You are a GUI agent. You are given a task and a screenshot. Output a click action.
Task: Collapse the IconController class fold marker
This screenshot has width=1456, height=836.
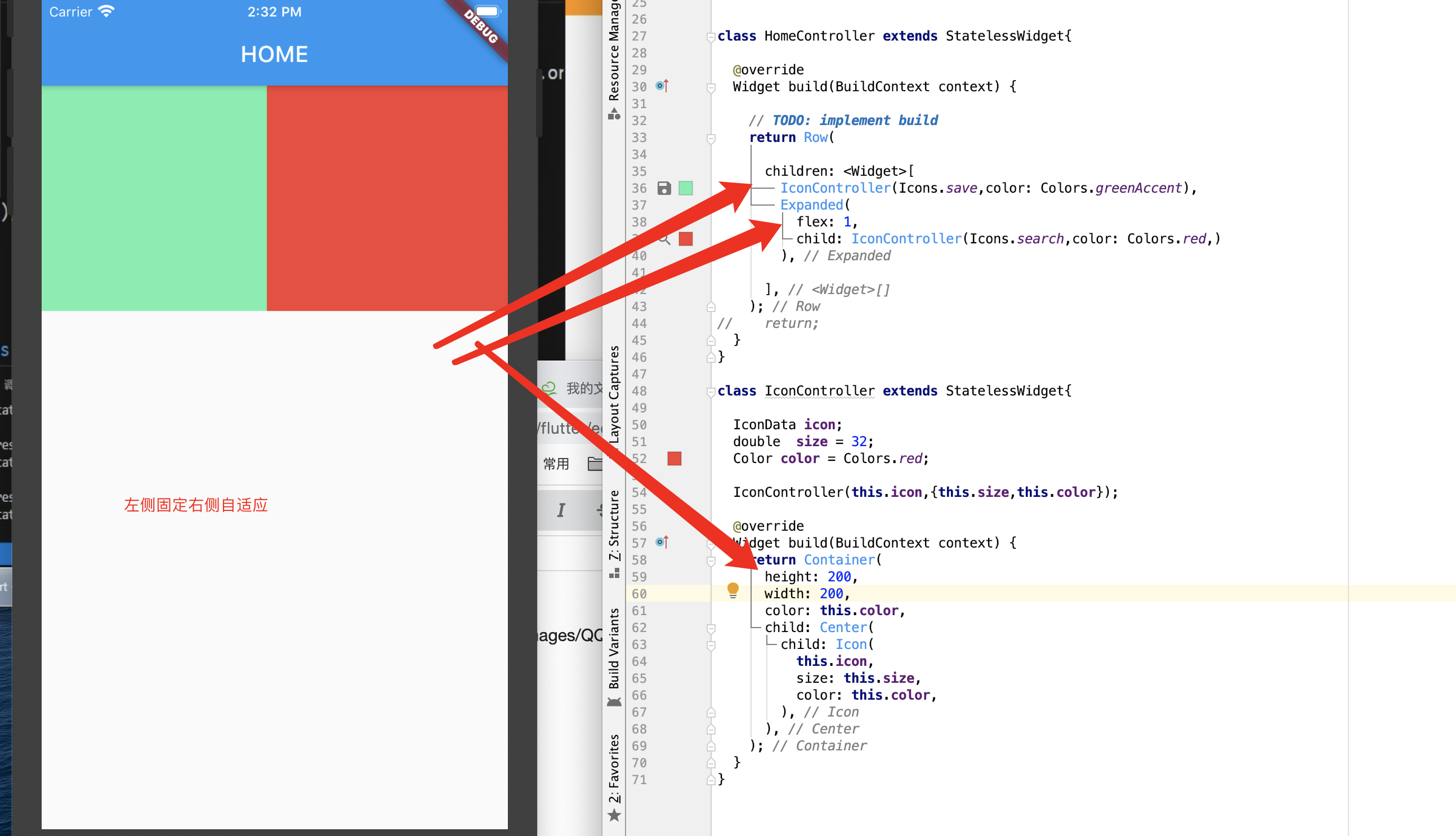(711, 392)
